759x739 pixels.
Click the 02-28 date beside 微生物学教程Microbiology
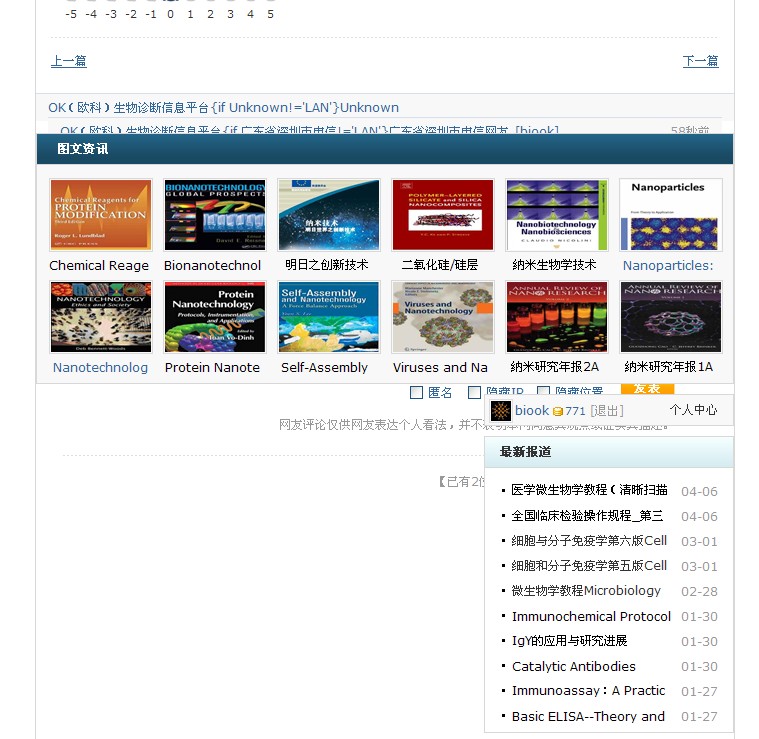[x=699, y=591]
